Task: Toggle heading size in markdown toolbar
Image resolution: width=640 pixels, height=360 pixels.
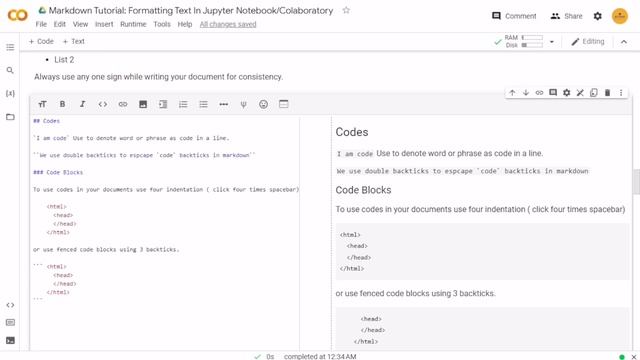Action: [x=42, y=104]
